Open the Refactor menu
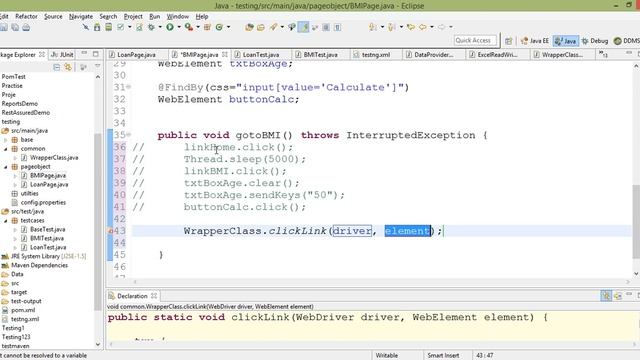This screenshot has width=640, height=360. coord(26,16)
